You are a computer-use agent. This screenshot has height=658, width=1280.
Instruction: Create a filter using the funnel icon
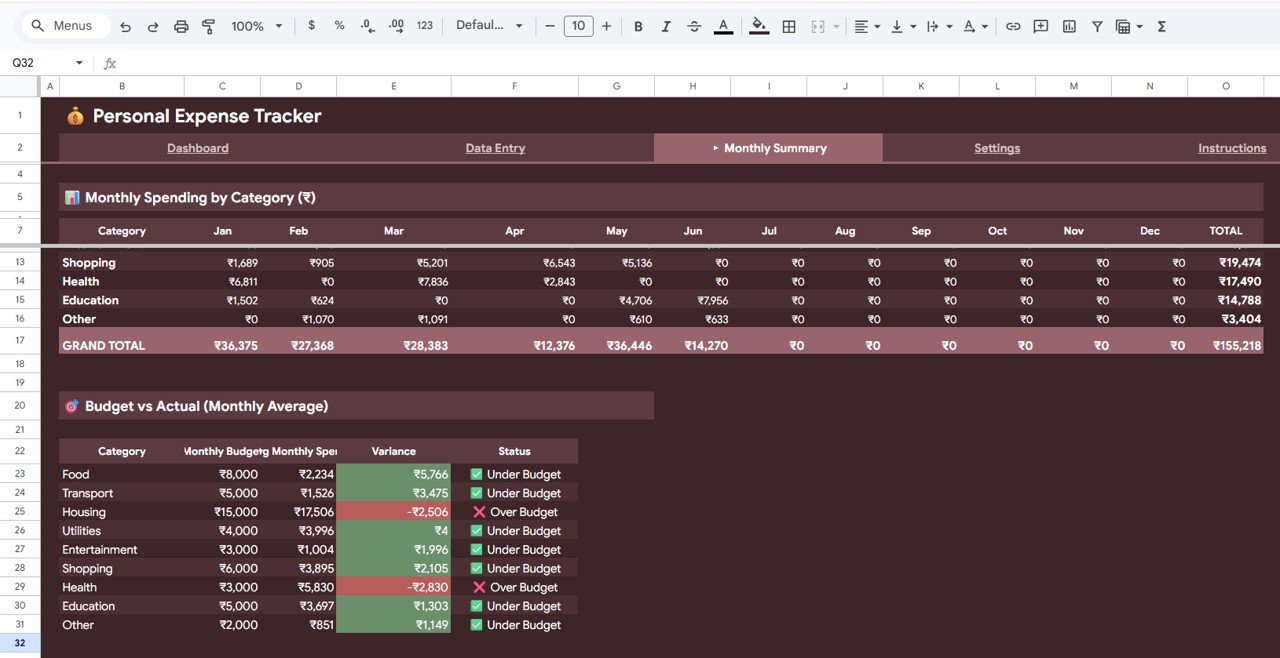point(1097,26)
